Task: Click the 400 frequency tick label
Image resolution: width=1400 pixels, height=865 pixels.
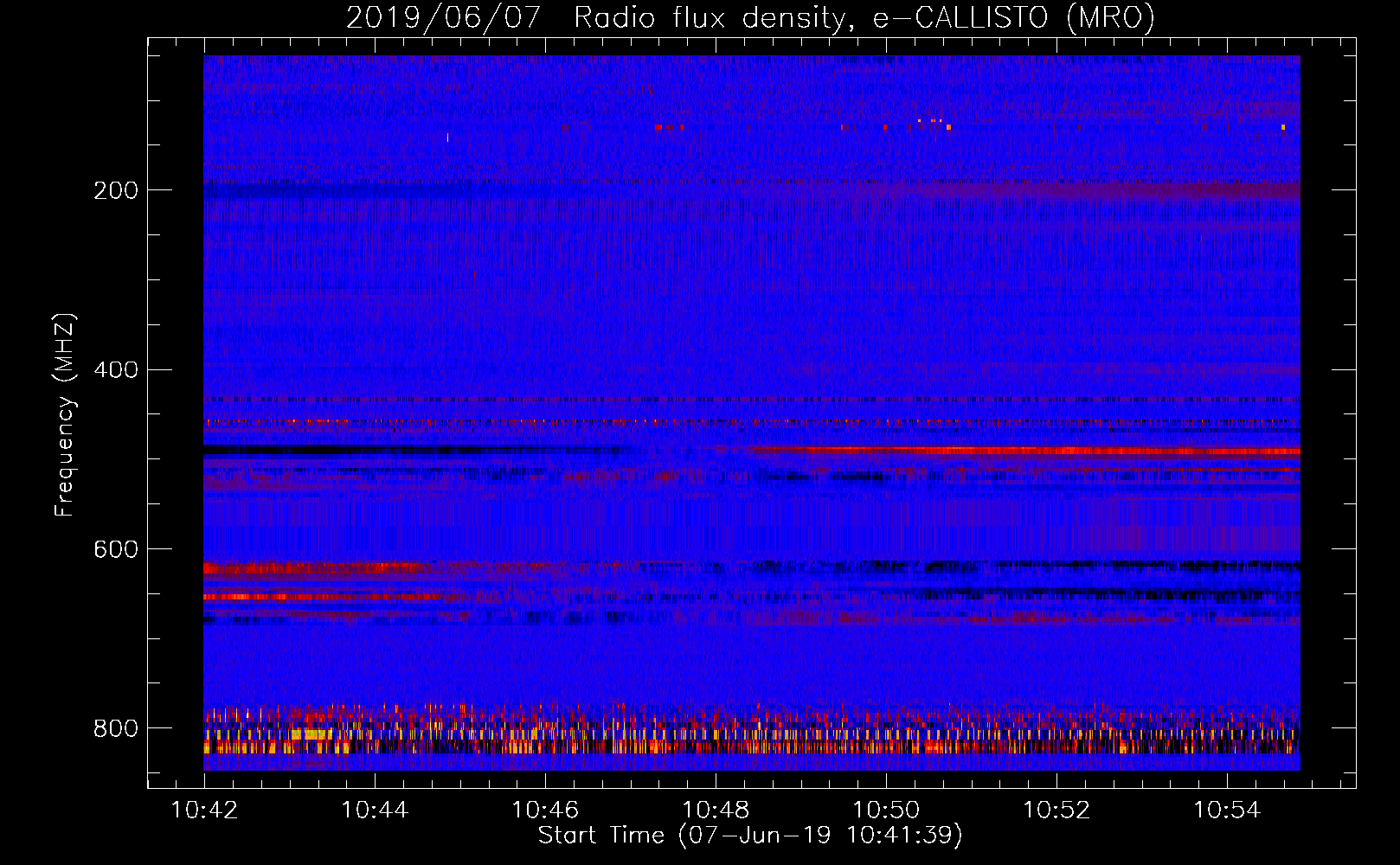Action: [116, 370]
